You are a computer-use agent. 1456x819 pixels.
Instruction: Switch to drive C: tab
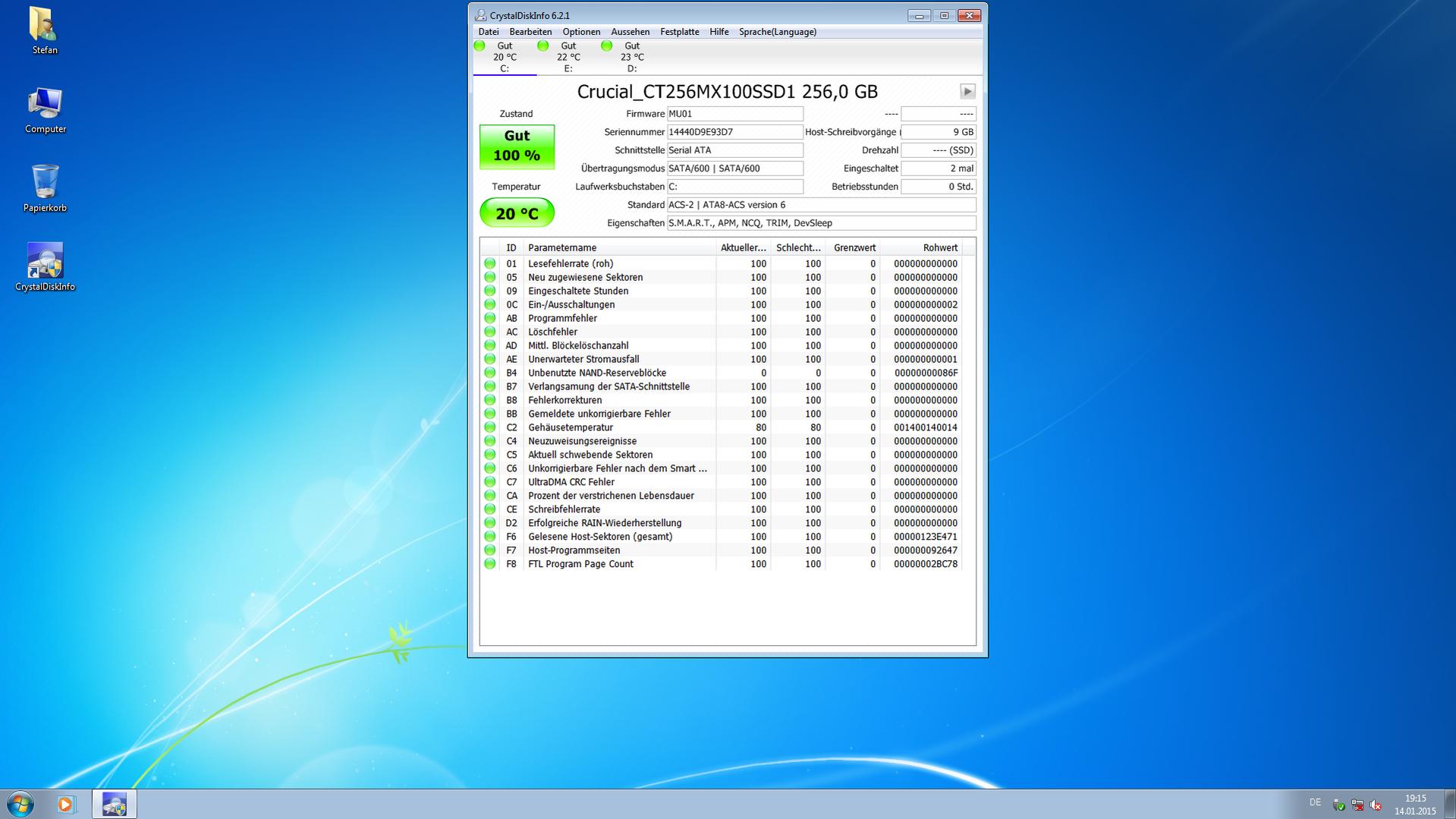coord(505,57)
